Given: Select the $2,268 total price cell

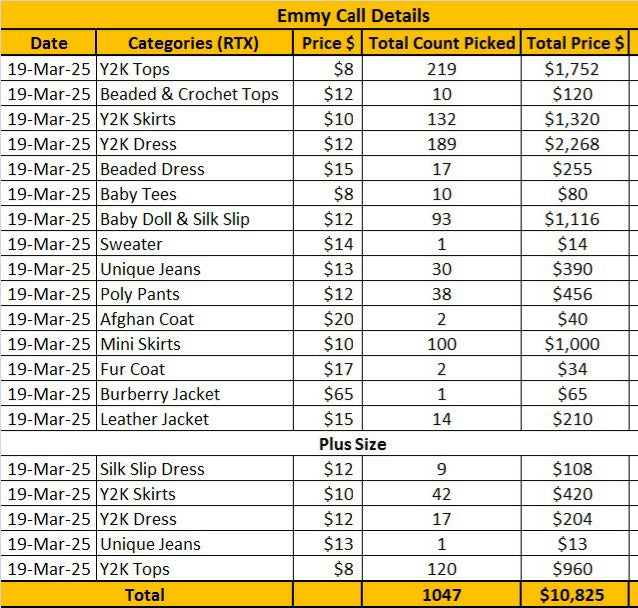Looking at the screenshot, I should coord(575,144).
